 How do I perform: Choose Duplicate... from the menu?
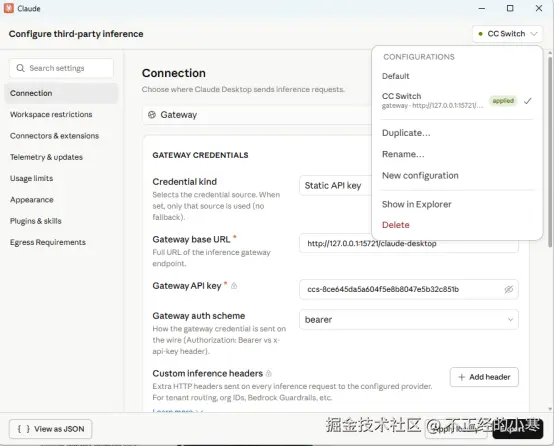tap(406, 133)
